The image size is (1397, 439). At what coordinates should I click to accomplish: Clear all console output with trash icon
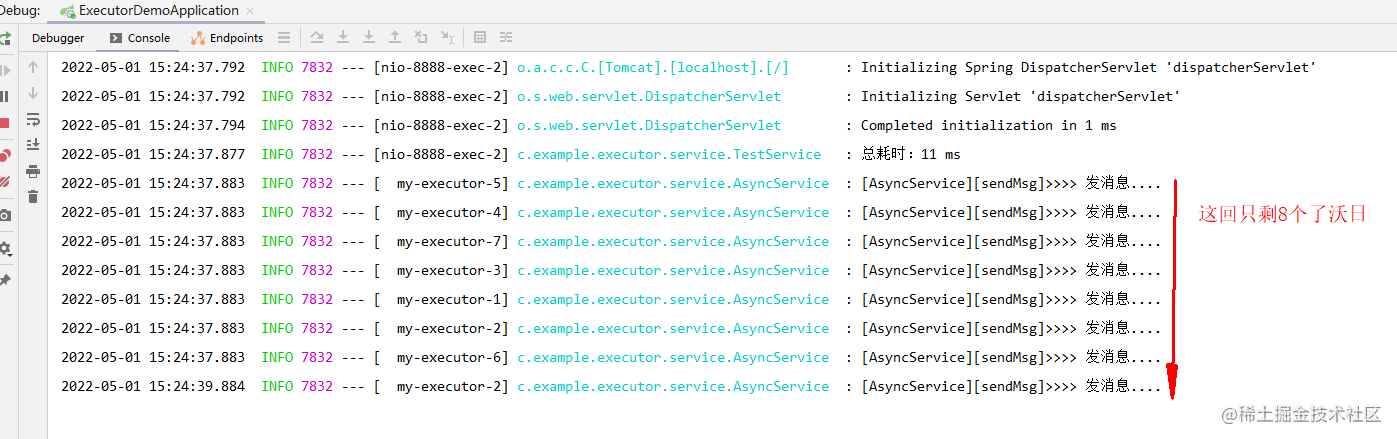[33, 197]
